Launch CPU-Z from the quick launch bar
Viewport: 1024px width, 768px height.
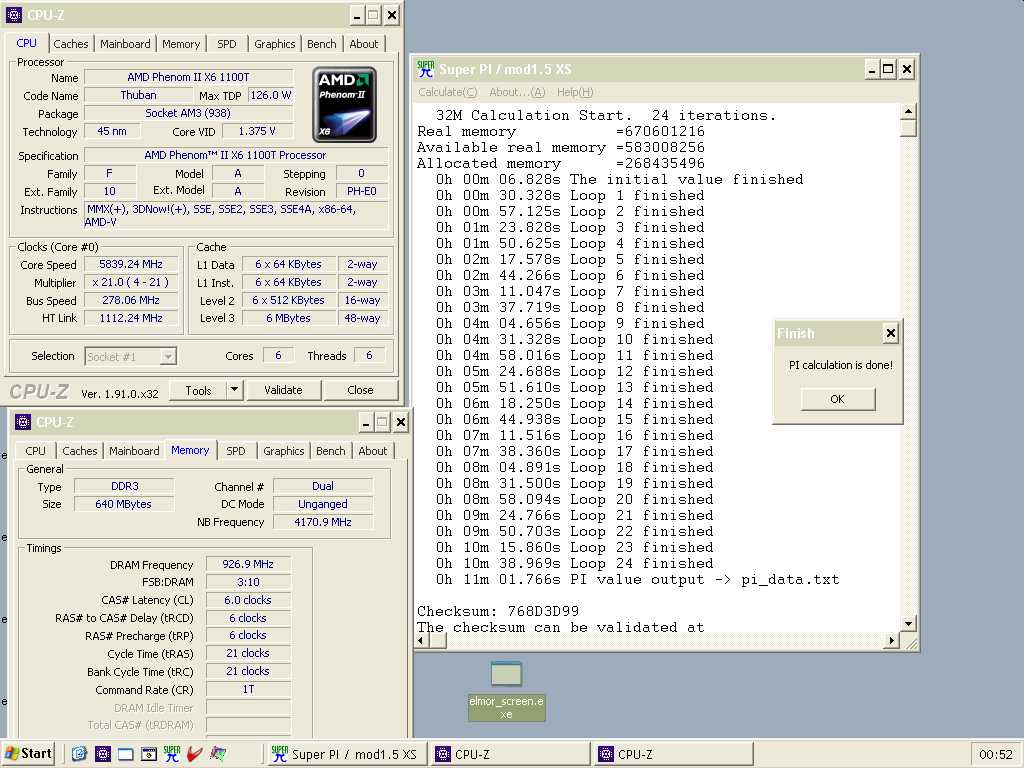click(103, 754)
